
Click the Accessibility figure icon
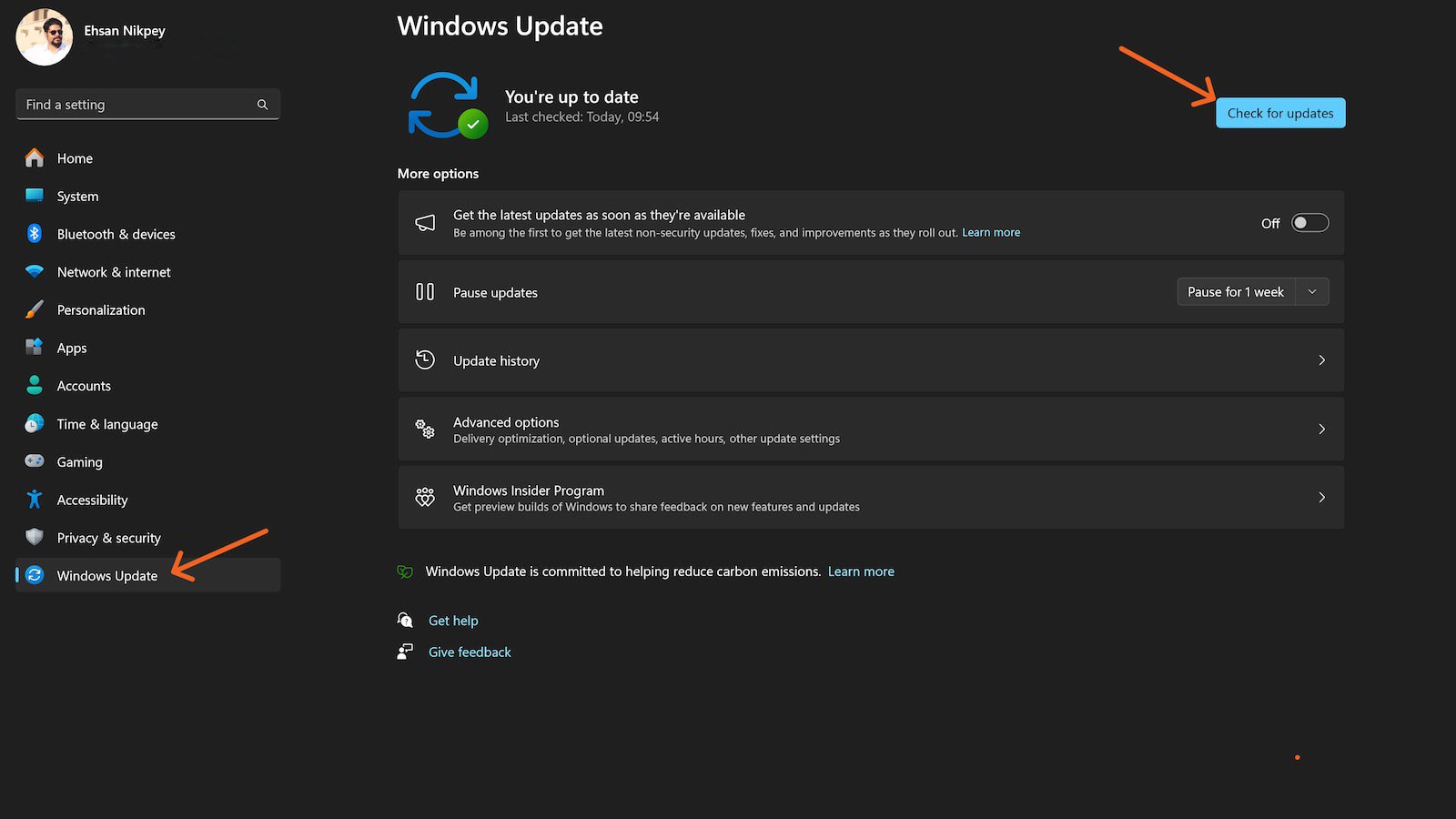pyautogui.click(x=35, y=500)
